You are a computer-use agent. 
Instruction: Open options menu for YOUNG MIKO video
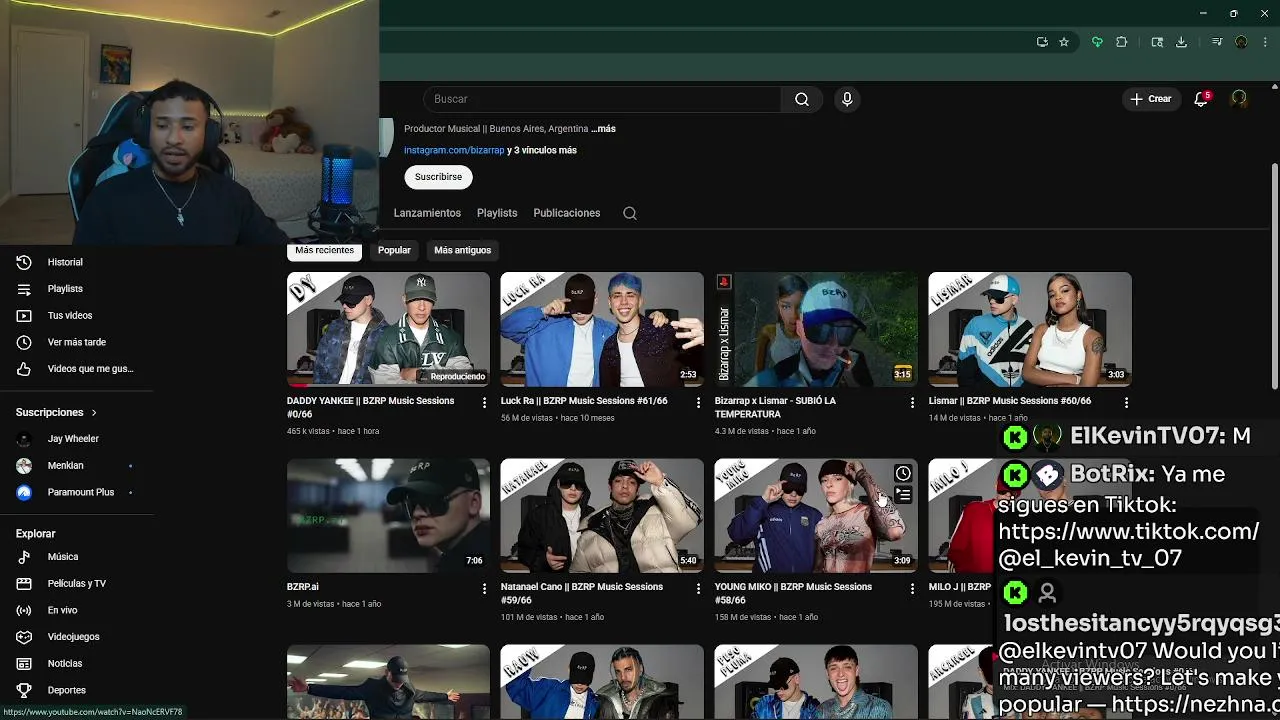pos(912,588)
